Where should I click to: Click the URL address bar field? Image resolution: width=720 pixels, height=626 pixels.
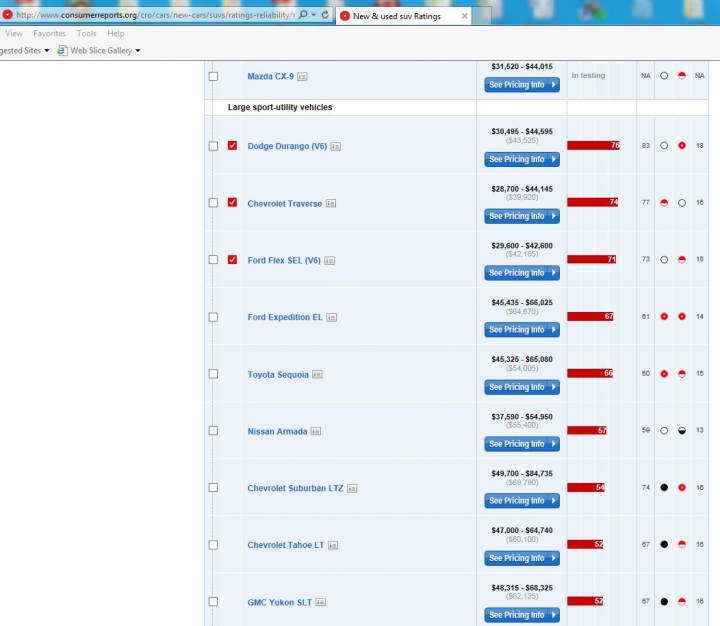point(155,15)
